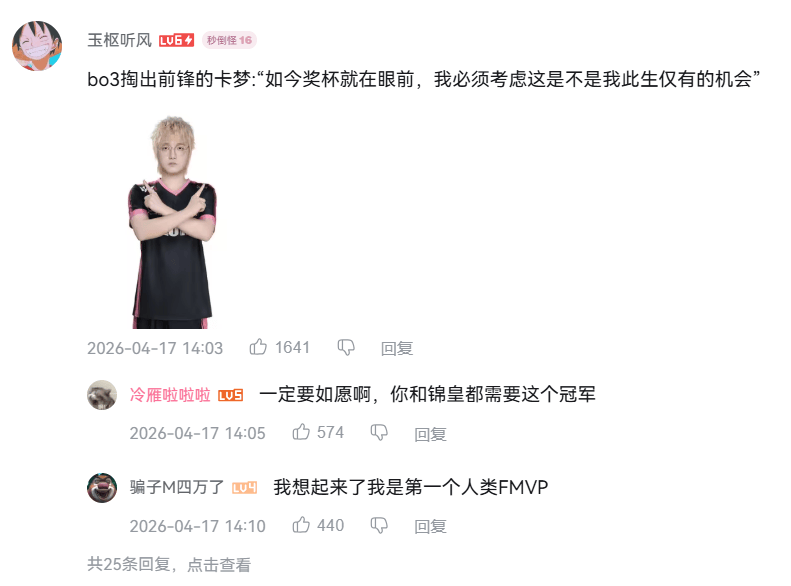
Task: Open 骗子M四万了's LV4 level badge
Action: click(x=244, y=488)
